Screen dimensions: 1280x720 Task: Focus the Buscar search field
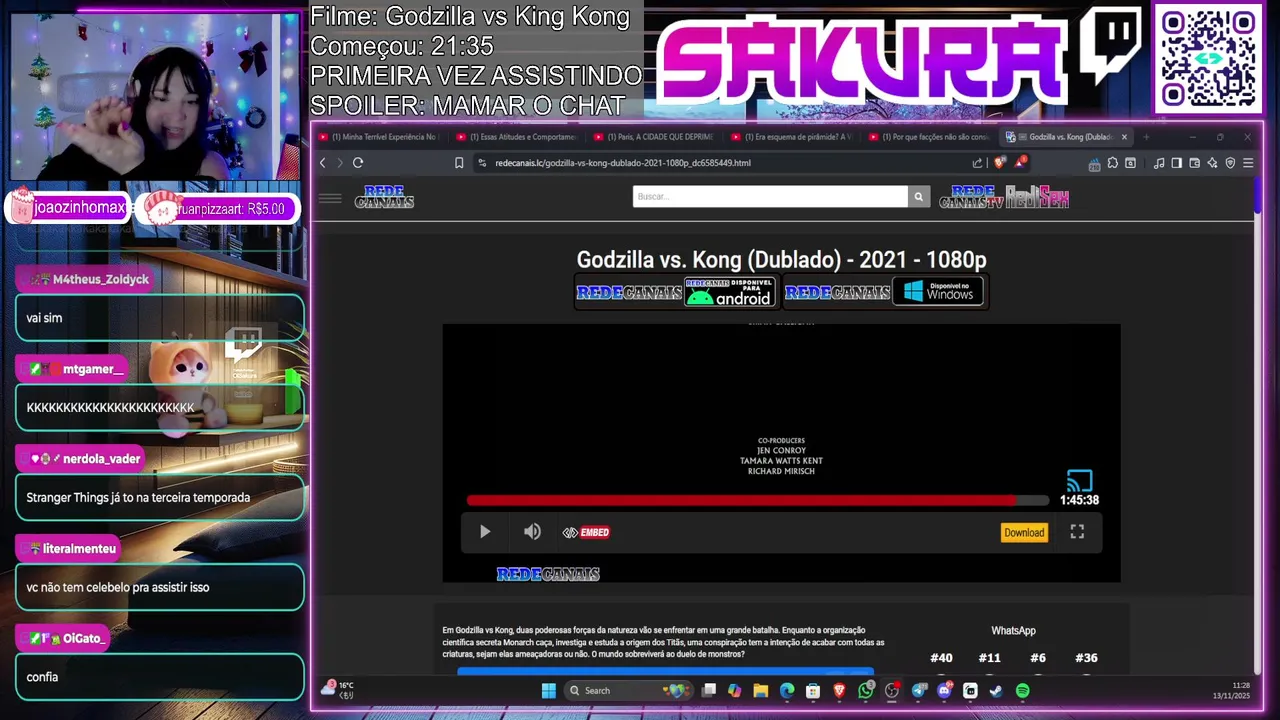[x=770, y=196]
